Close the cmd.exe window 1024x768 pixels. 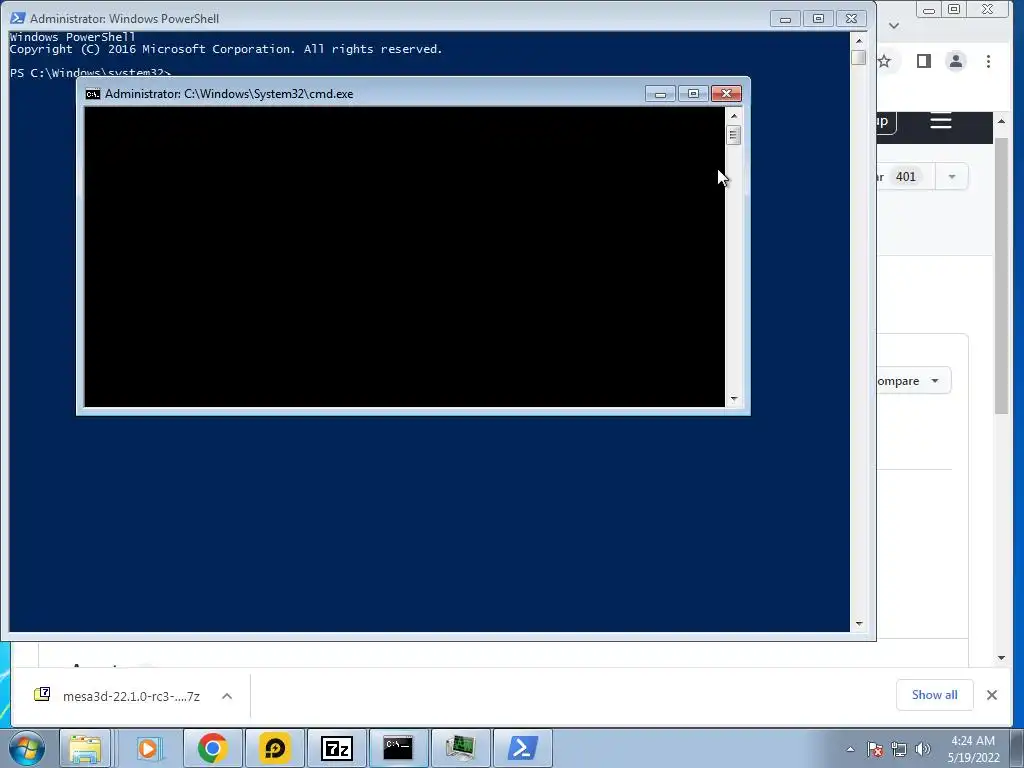[726, 94]
